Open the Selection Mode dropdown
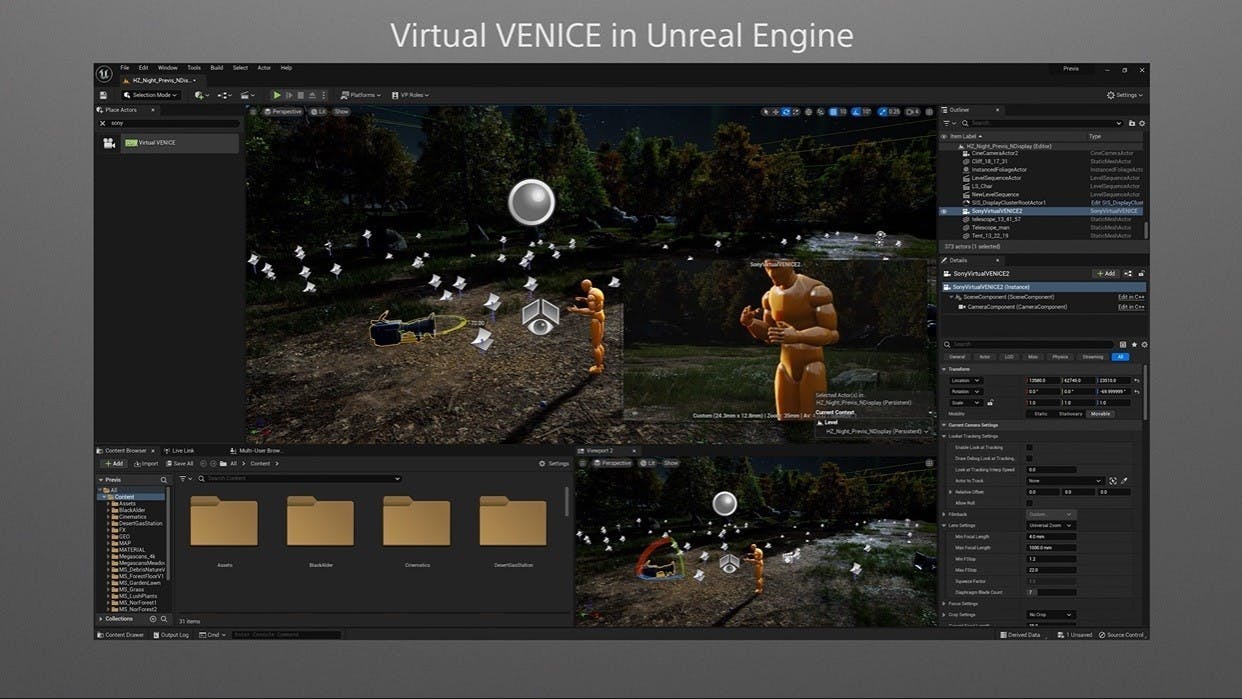 click(x=150, y=95)
